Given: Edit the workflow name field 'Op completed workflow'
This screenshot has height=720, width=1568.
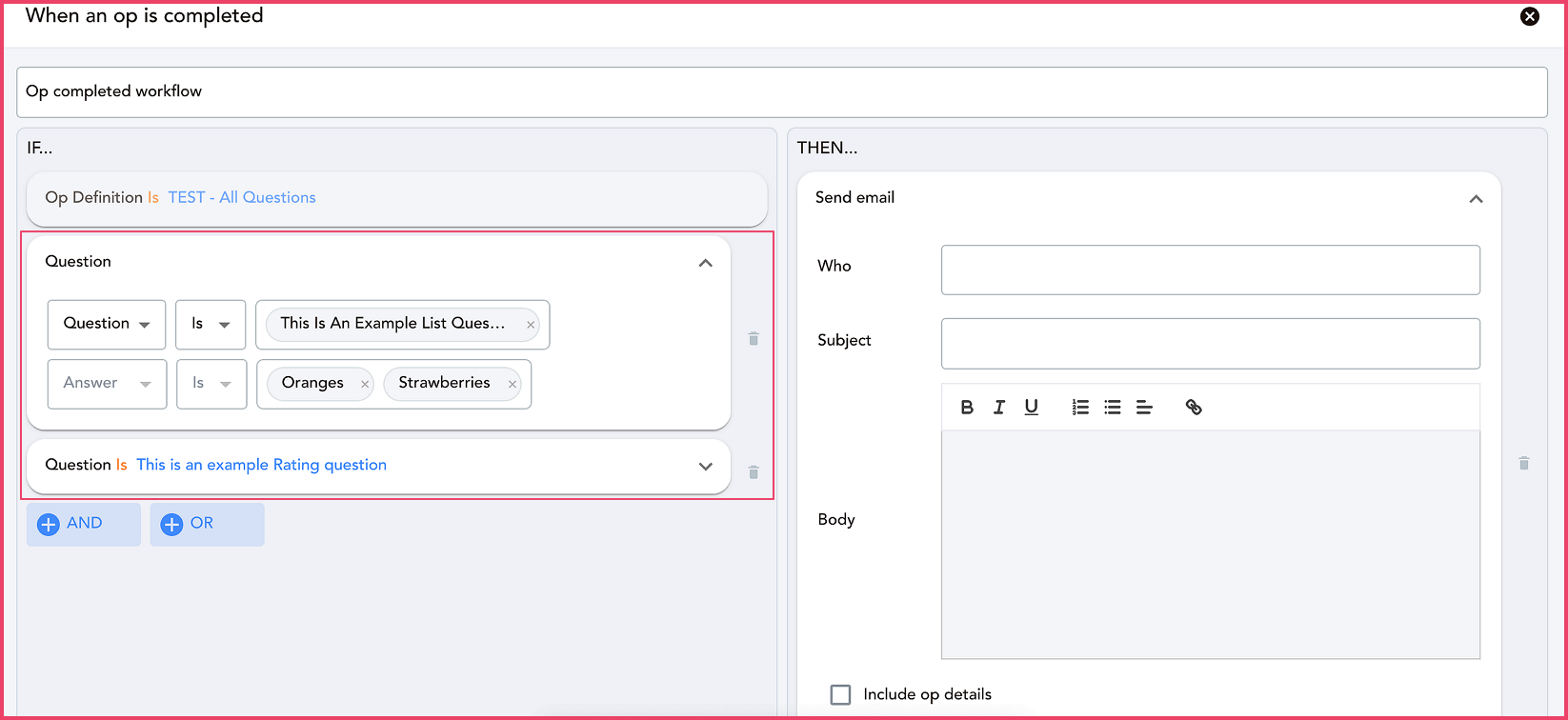Looking at the screenshot, I should point(781,92).
